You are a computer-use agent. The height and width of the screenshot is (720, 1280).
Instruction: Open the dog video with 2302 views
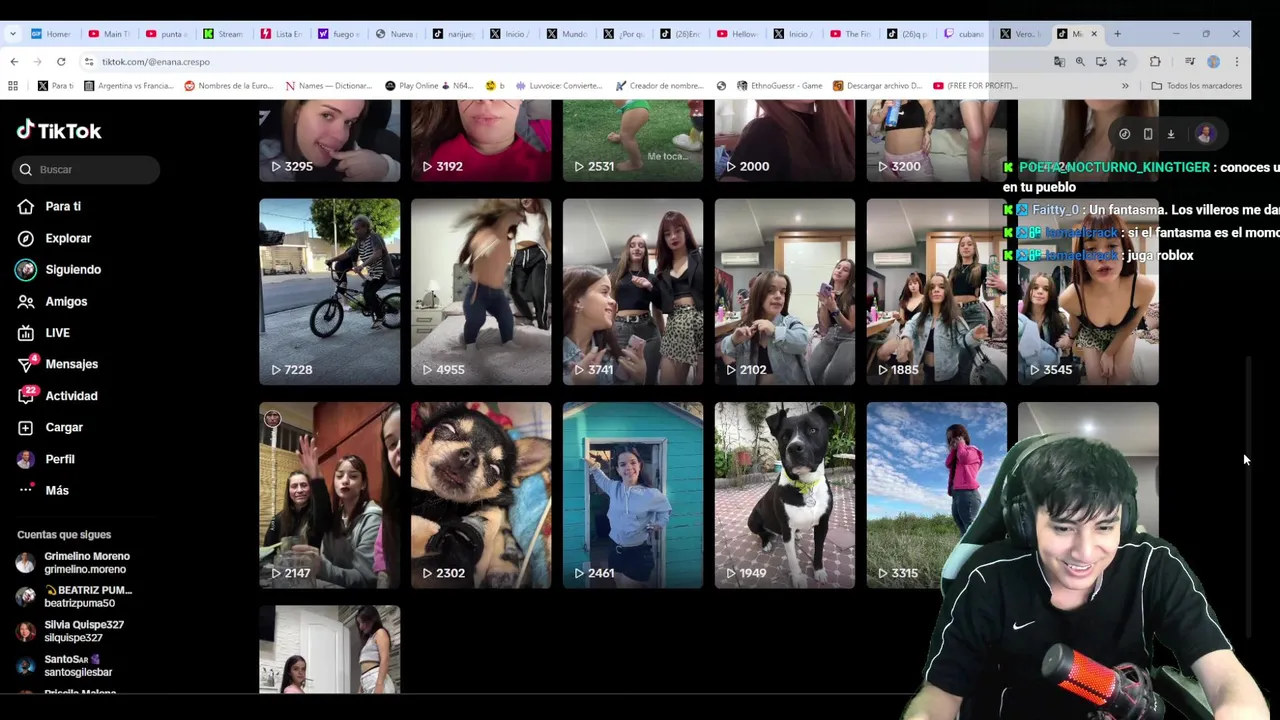click(481, 495)
